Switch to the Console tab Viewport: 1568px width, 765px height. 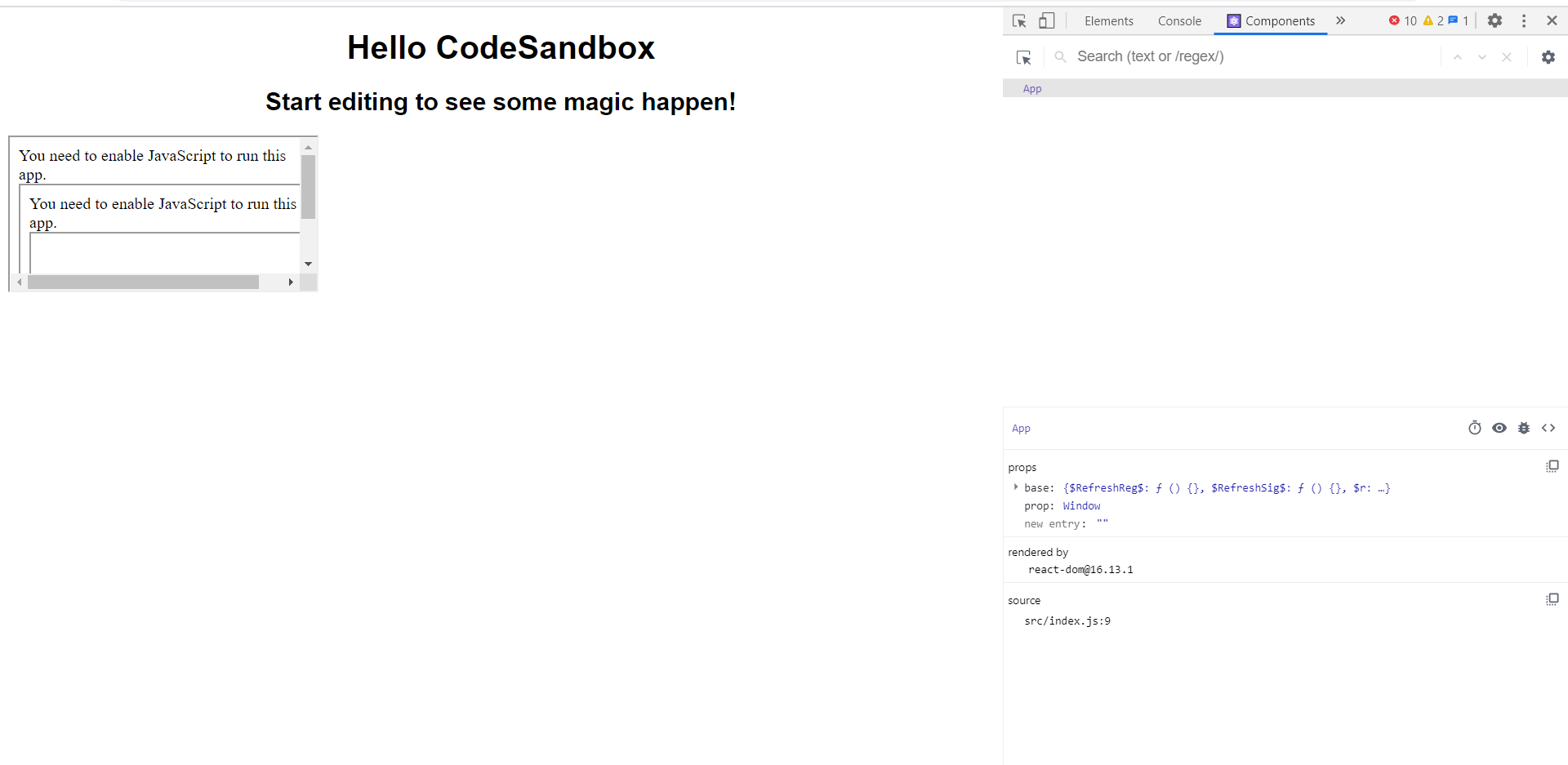pos(1179,21)
